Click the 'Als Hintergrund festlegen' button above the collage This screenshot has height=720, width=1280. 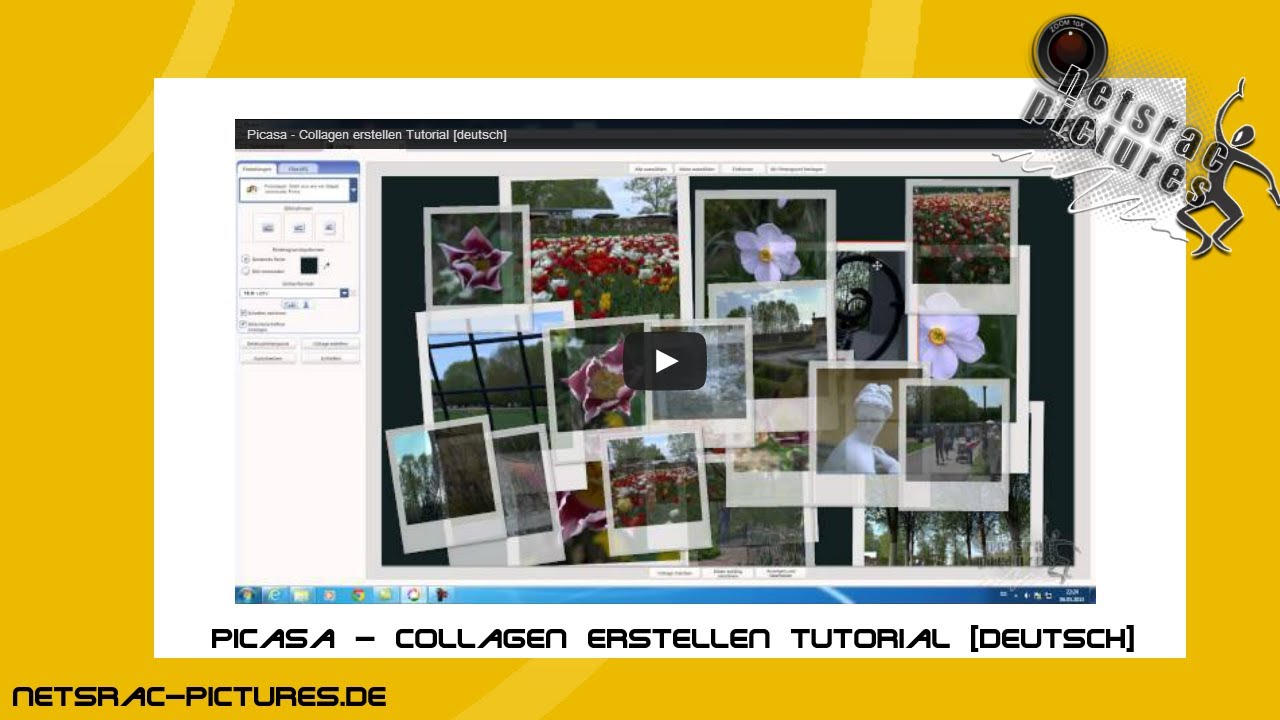click(x=796, y=169)
